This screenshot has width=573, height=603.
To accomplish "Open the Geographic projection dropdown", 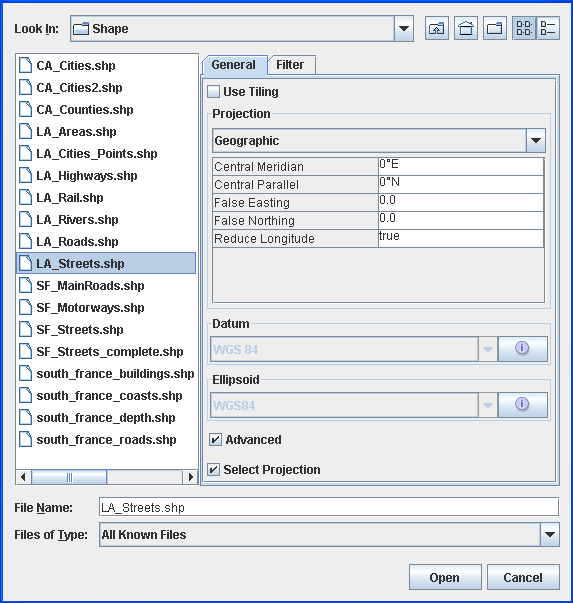I will [536, 140].
